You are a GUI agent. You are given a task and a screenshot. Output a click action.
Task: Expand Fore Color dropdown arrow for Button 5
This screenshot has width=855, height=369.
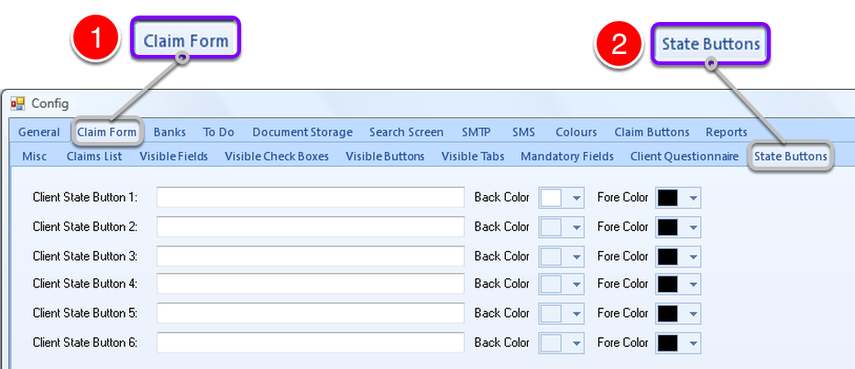click(x=694, y=314)
